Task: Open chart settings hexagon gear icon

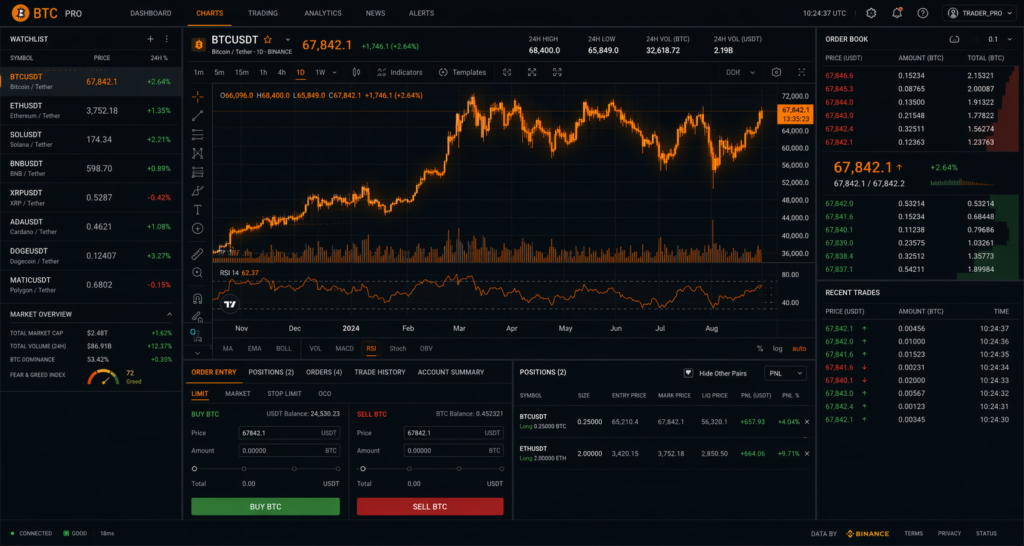Action: point(776,72)
